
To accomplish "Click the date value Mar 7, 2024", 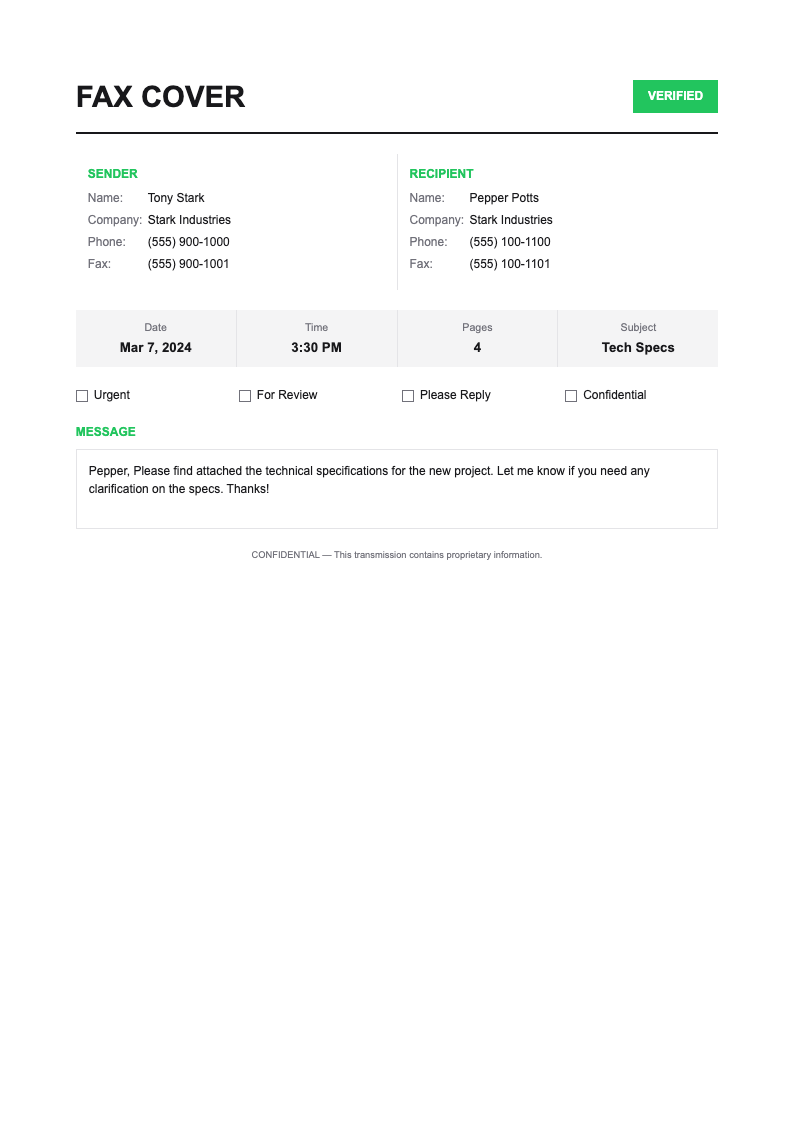I will click(156, 348).
